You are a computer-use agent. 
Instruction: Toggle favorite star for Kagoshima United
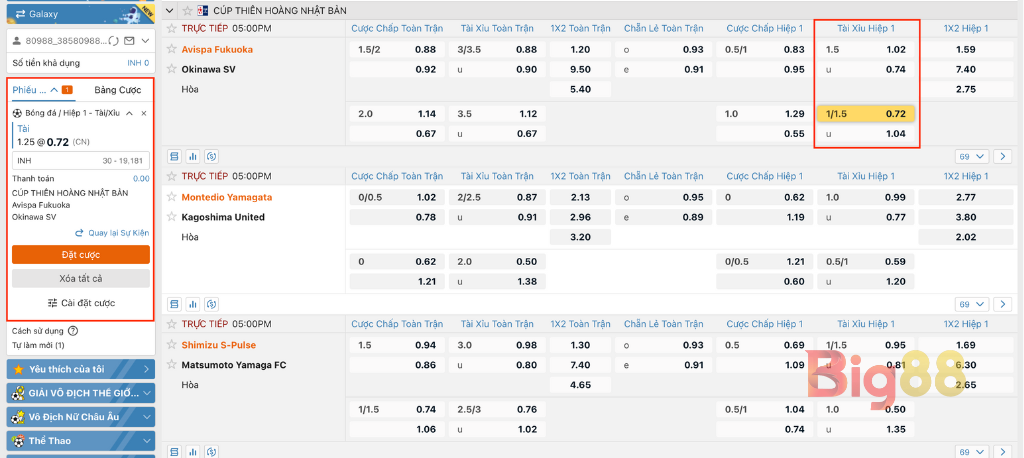(172, 216)
